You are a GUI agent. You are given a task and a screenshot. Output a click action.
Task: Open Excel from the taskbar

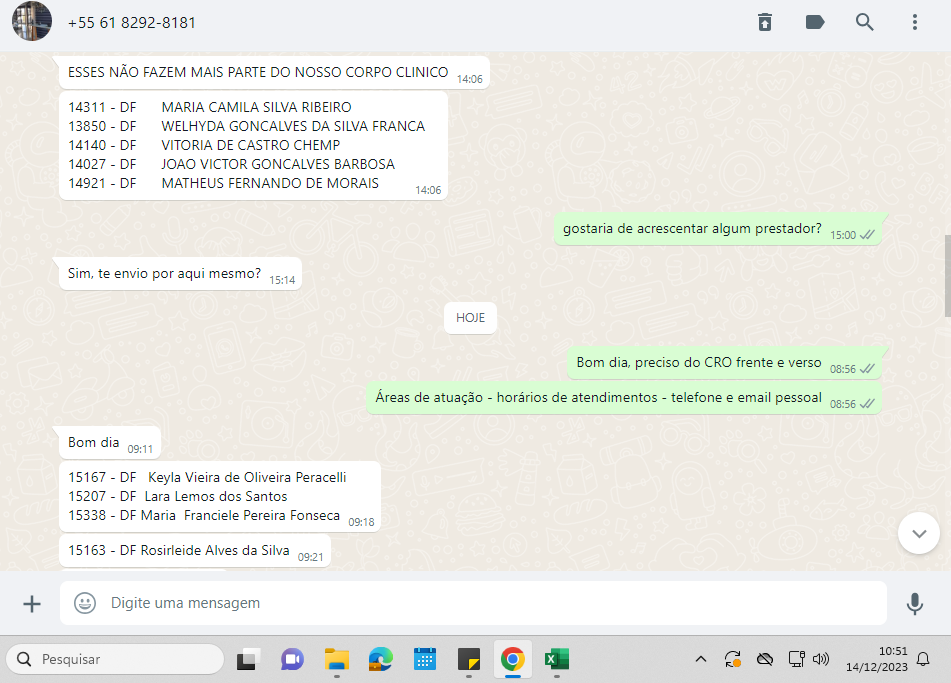tap(557, 659)
